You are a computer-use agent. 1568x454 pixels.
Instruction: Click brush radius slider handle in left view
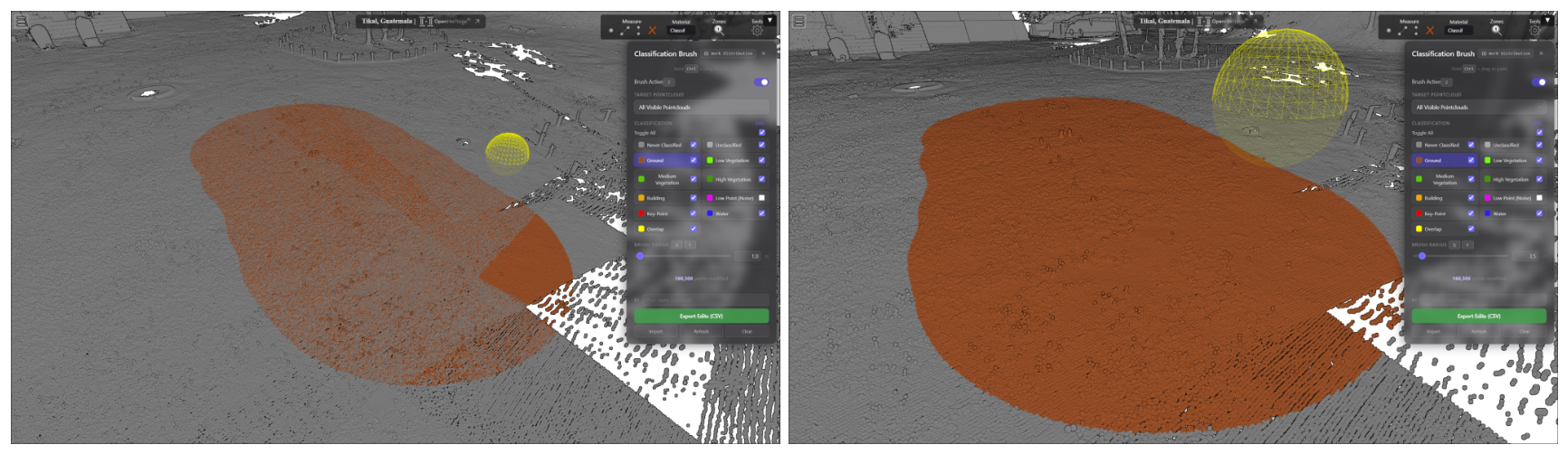click(640, 256)
